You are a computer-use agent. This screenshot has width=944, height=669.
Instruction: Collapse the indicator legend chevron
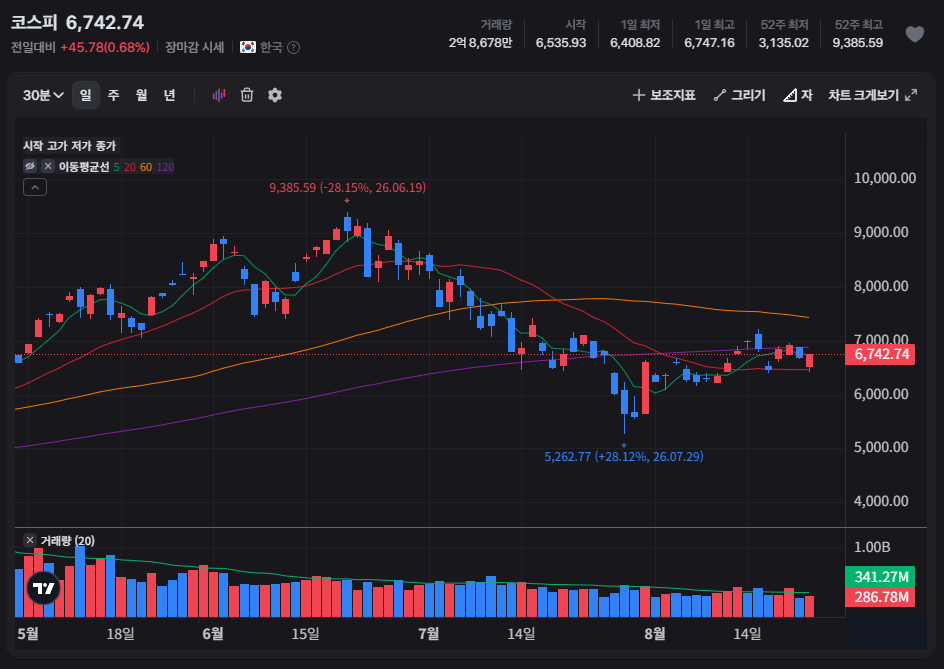(35, 187)
